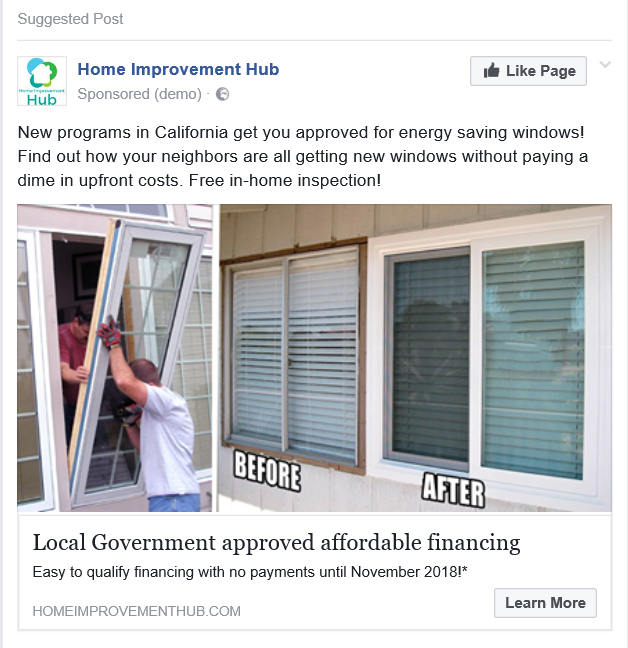Image resolution: width=628 pixels, height=648 pixels.
Task: Visit the HOMEIMPROVEMENTHUB.COM domain link
Action: click(136, 611)
